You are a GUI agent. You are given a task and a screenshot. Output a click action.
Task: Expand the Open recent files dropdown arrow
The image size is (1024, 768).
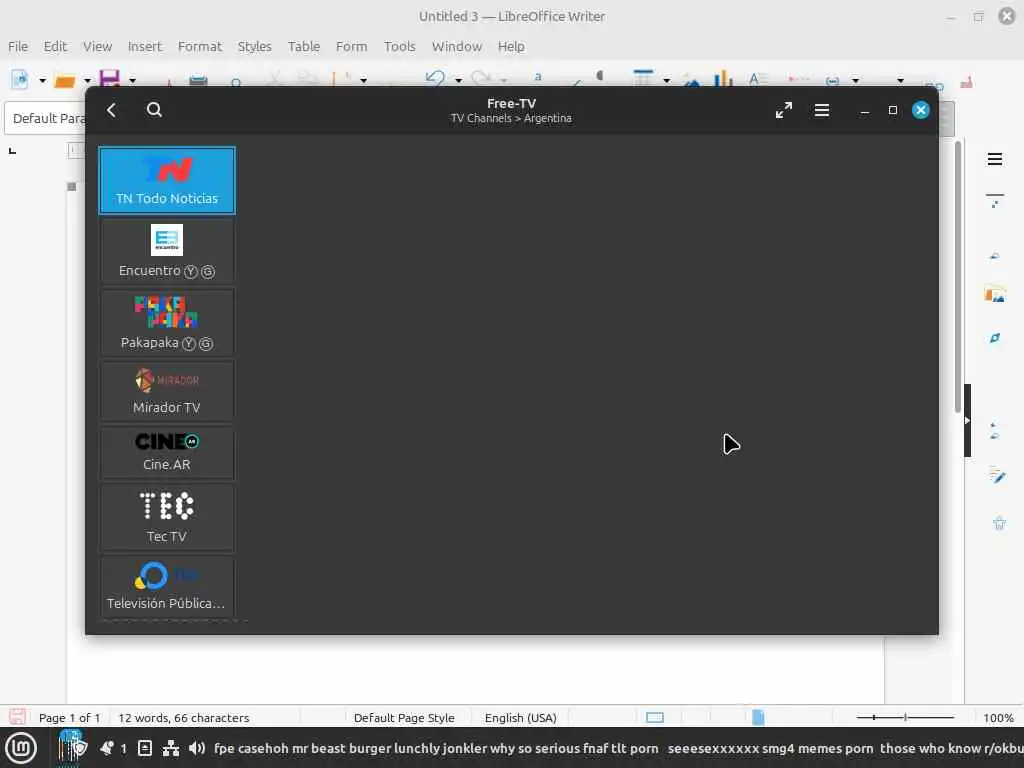pos(87,80)
